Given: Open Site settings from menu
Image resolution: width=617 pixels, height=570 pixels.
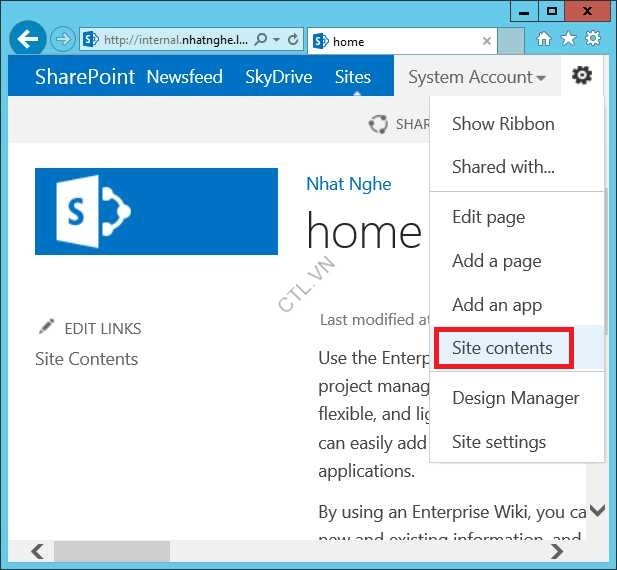Looking at the screenshot, I should (499, 442).
